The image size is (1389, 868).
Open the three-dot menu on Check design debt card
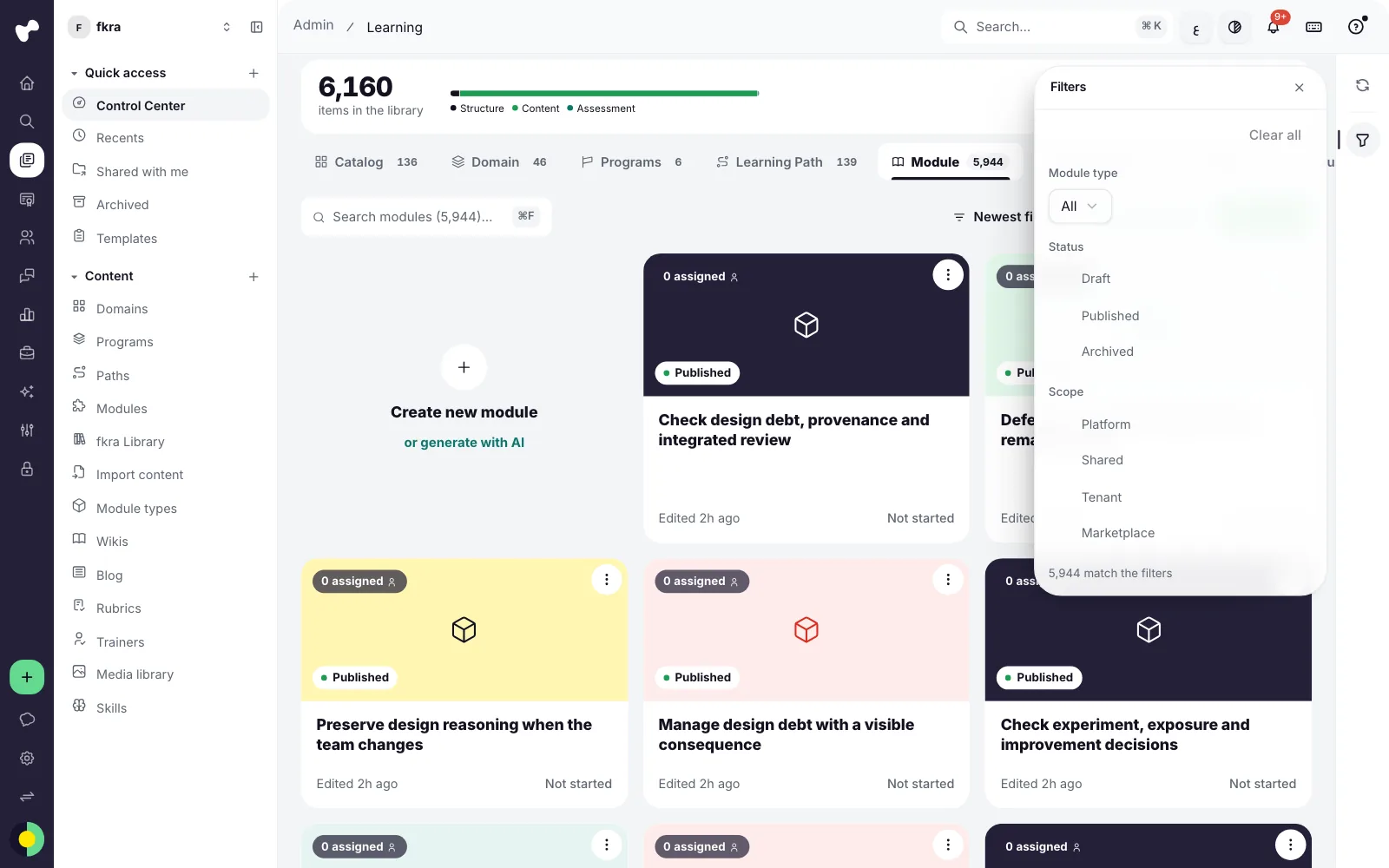click(x=948, y=275)
